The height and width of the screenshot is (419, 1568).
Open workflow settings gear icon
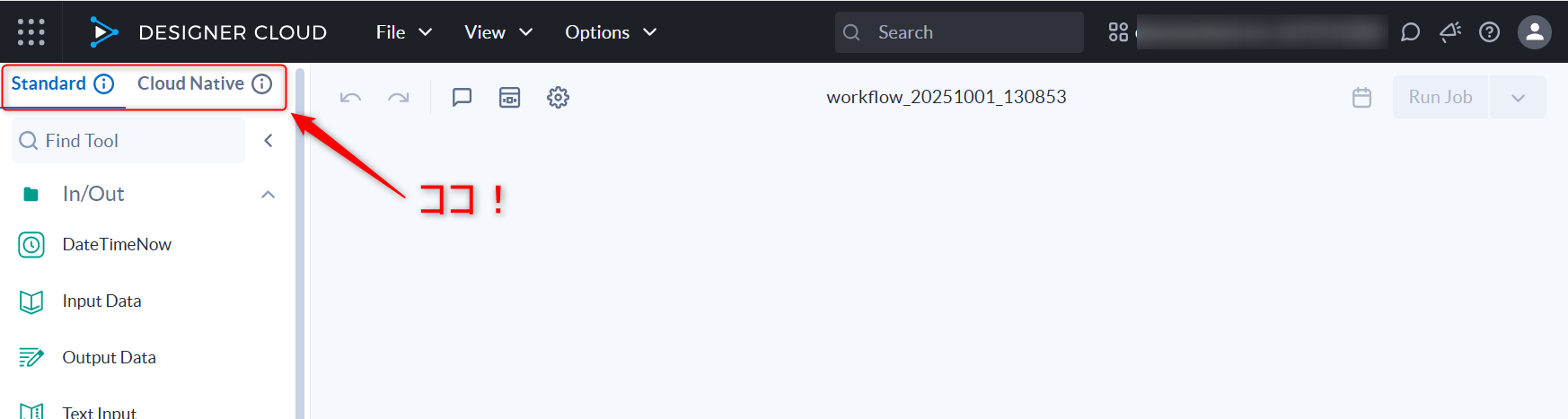pyautogui.click(x=558, y=97)
